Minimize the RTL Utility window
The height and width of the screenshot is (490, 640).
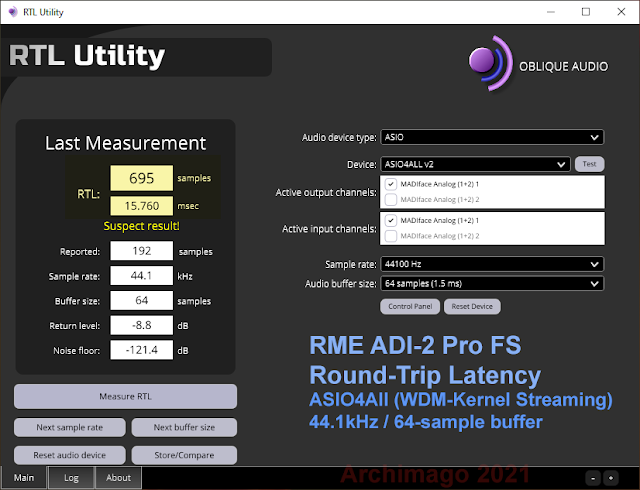click(x=551, y=12)
